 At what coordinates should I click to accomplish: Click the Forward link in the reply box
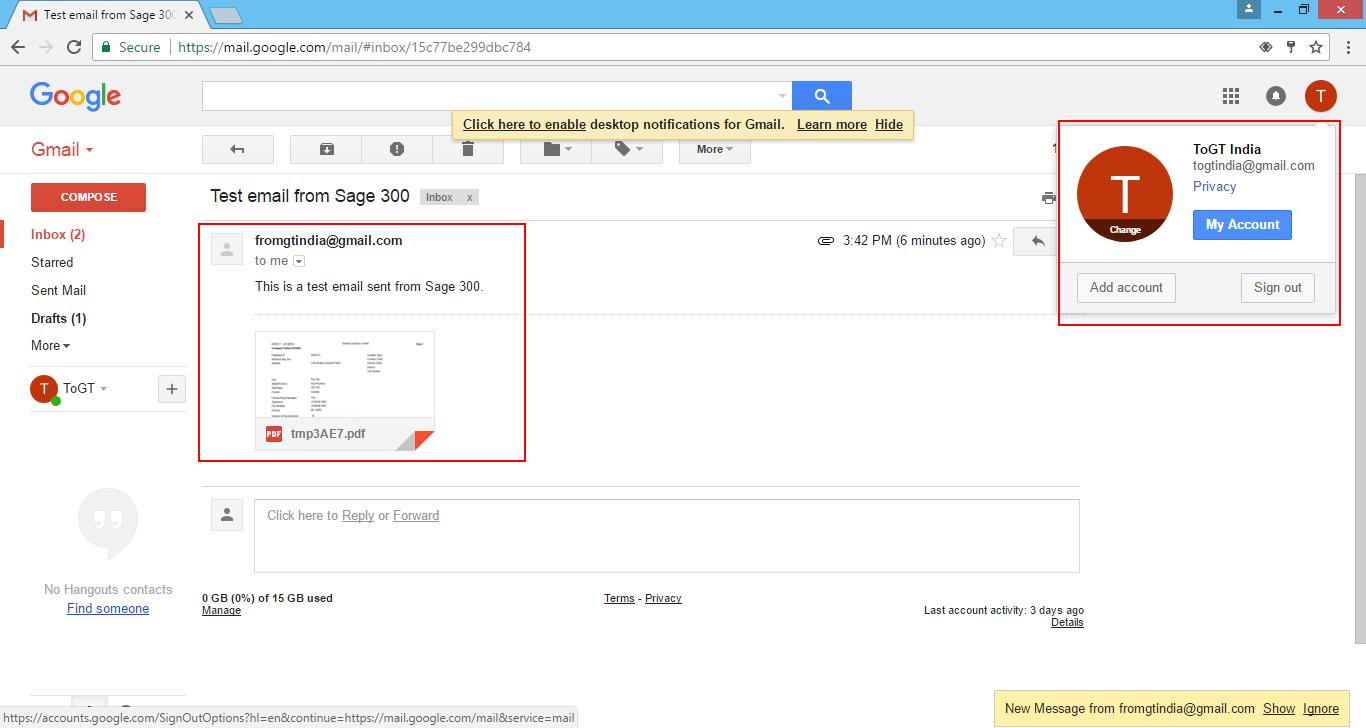416,515
